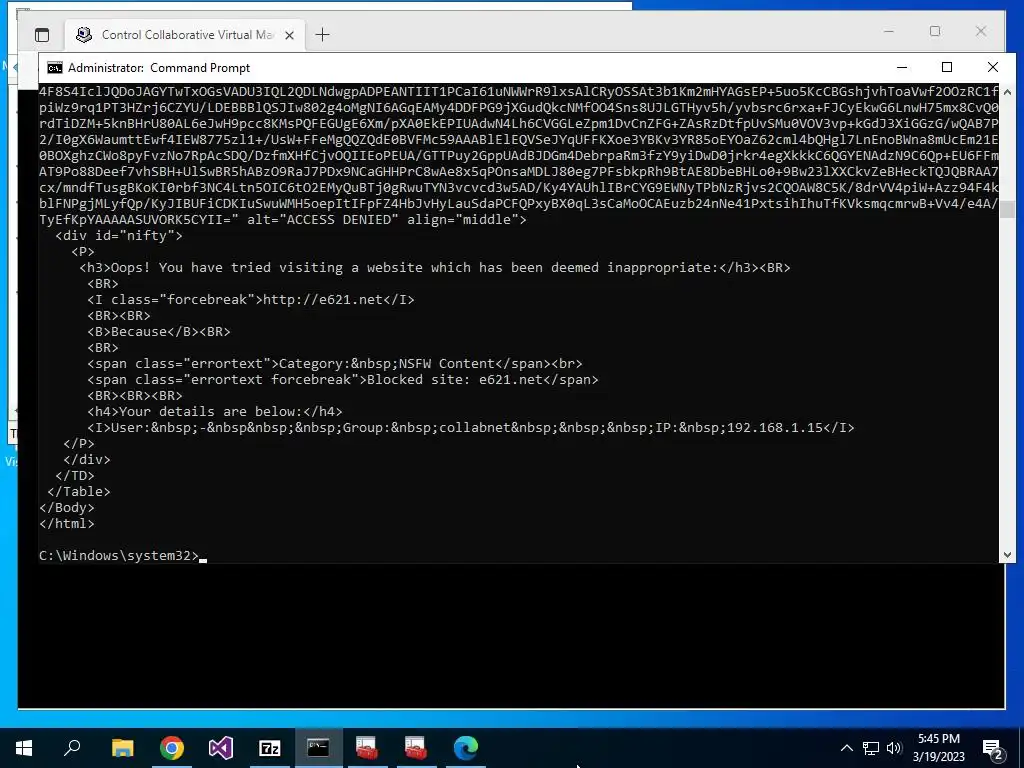Open the browser tab actions menu icon
Screen dimensions: 1024x768
42,35
